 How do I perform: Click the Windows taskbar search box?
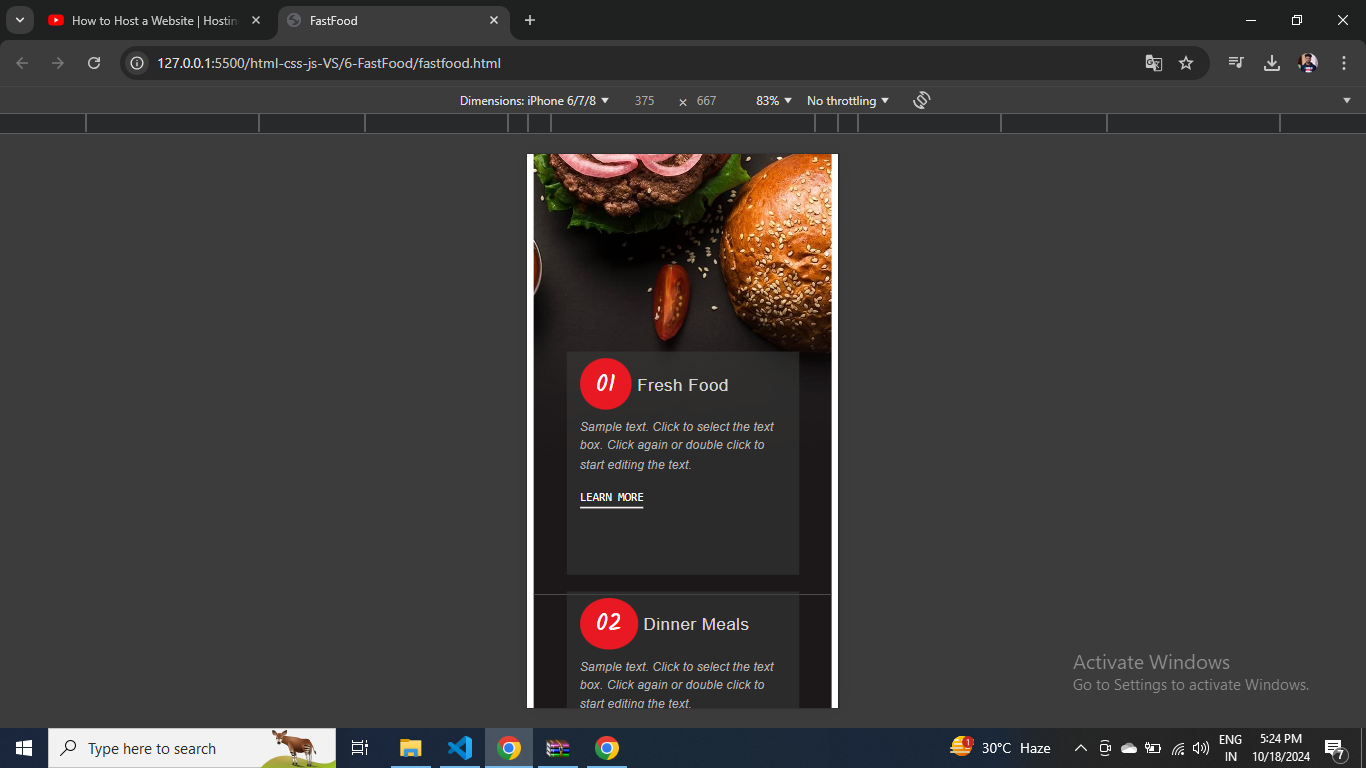click(x=192, y=748)
